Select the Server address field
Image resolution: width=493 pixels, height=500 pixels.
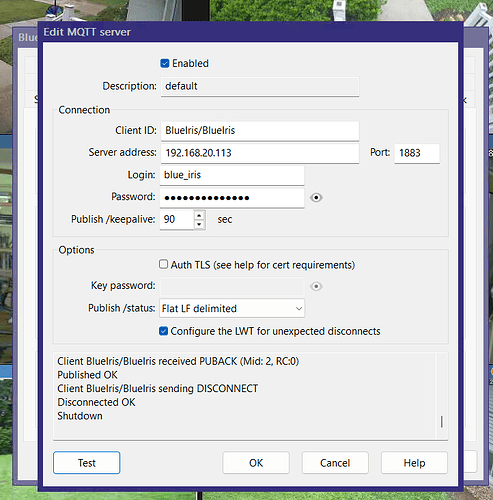point(260,153)
